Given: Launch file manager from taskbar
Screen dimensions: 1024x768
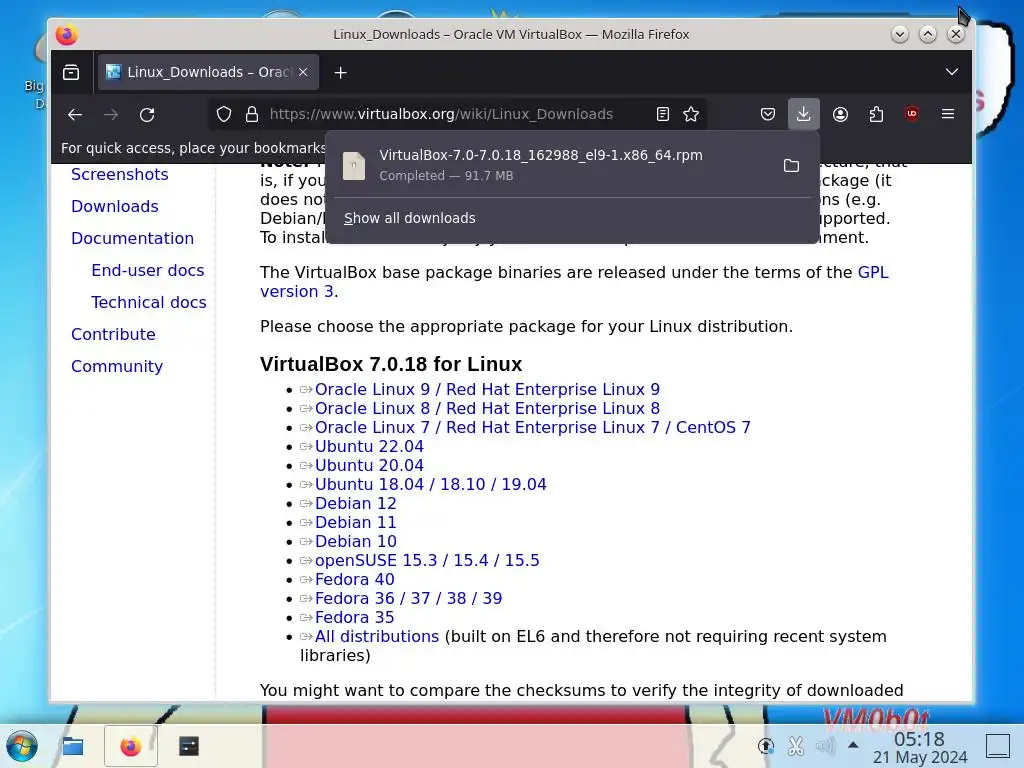Looking at the screenshot, I should (x=72, y=746).
